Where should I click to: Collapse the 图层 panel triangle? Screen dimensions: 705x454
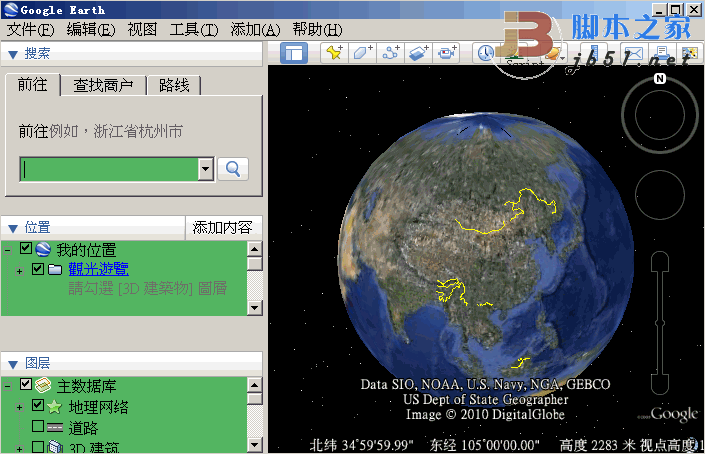click(13, 364)
